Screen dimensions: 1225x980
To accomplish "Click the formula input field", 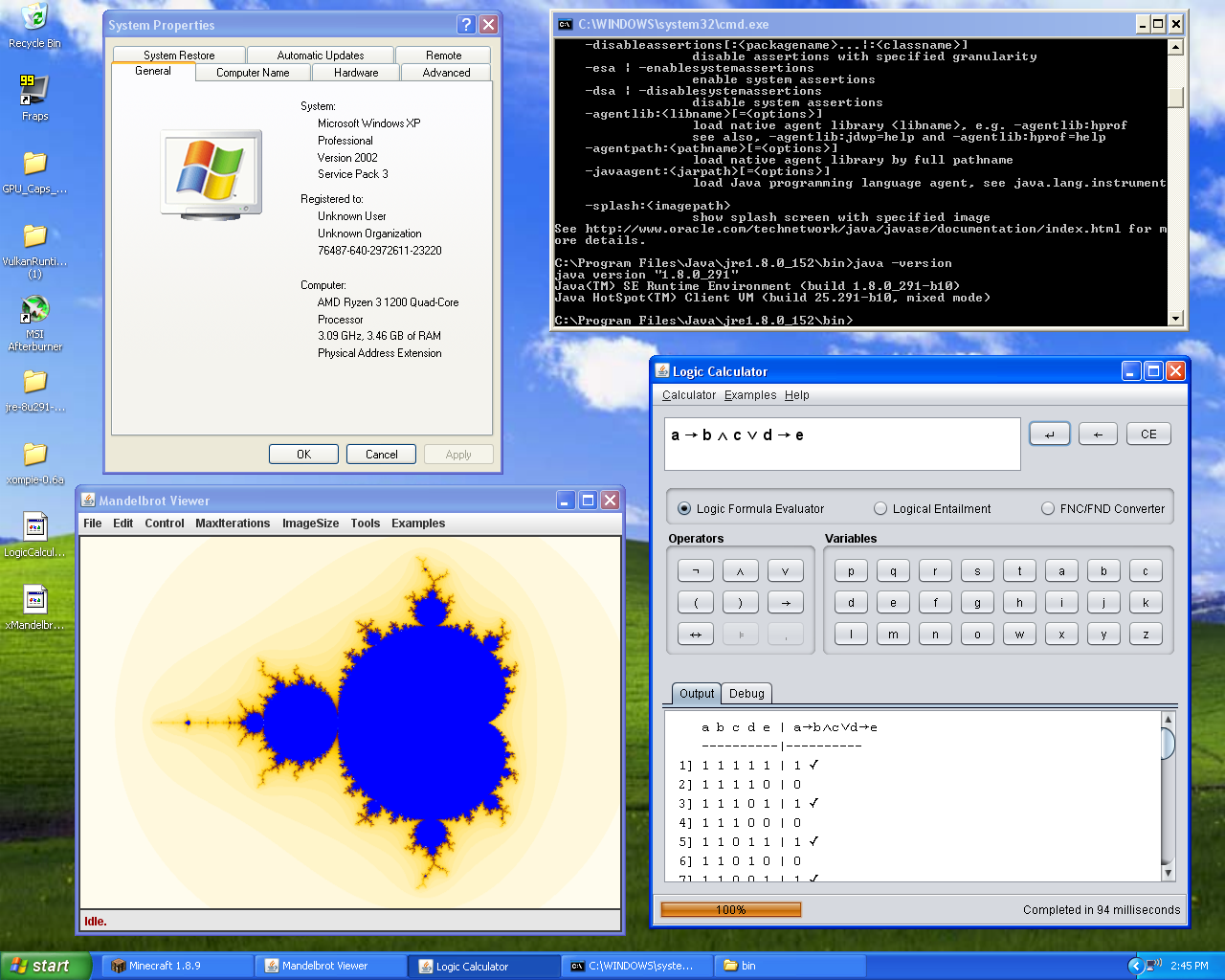I will pyautogui.click(x=842, y=444).
